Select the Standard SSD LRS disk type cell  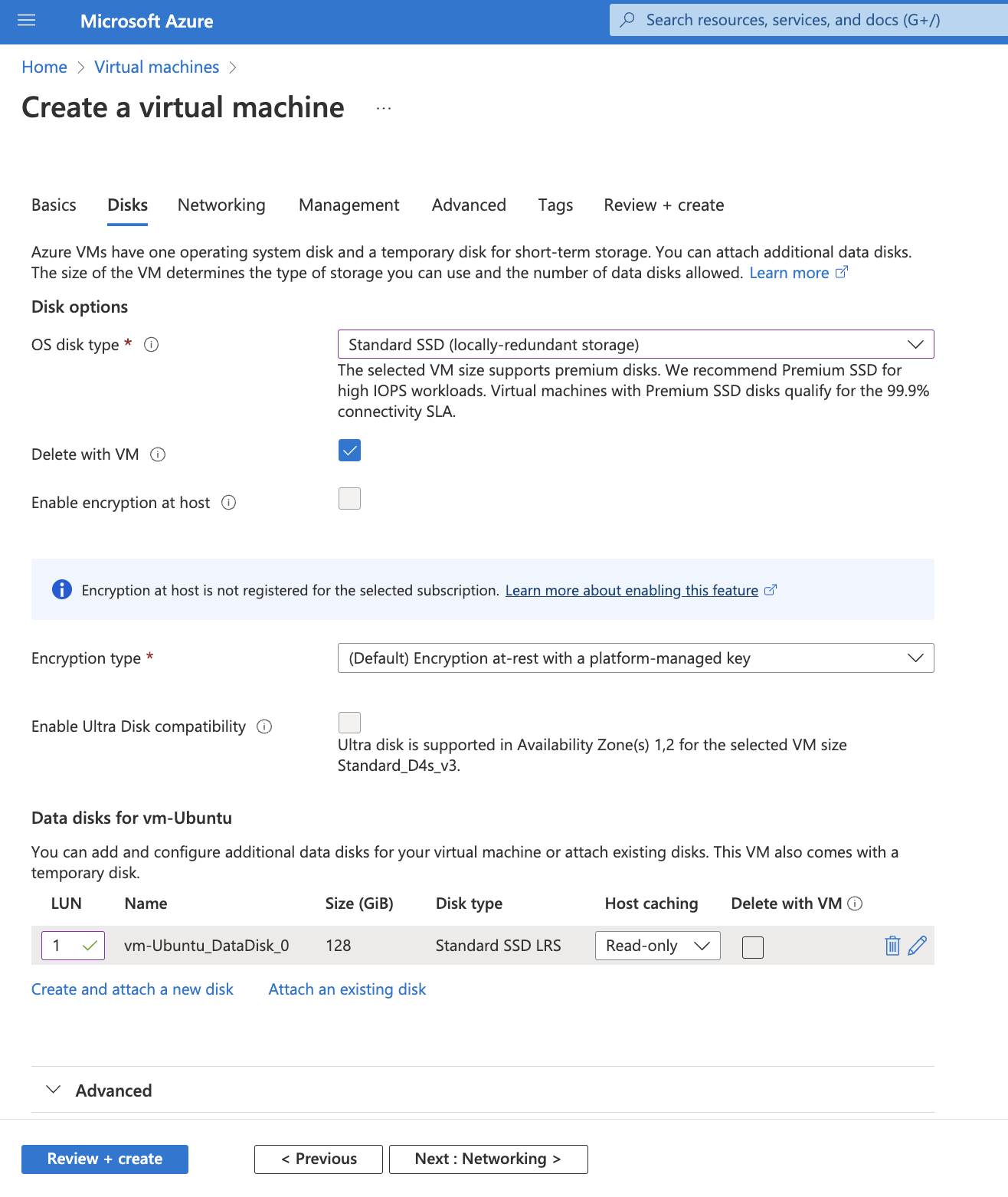(499, 946)
